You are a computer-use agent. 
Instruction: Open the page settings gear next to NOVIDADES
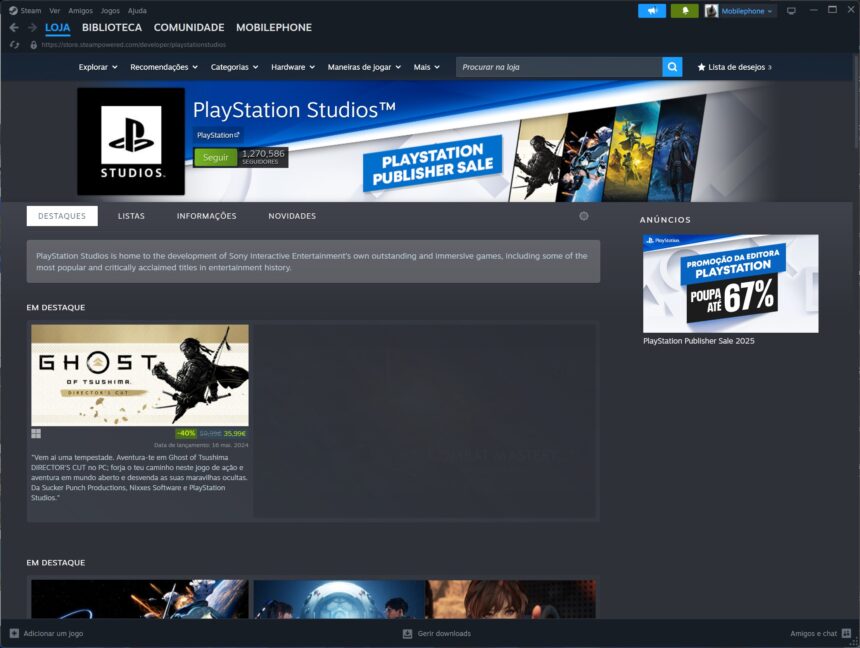click(583, 215)
